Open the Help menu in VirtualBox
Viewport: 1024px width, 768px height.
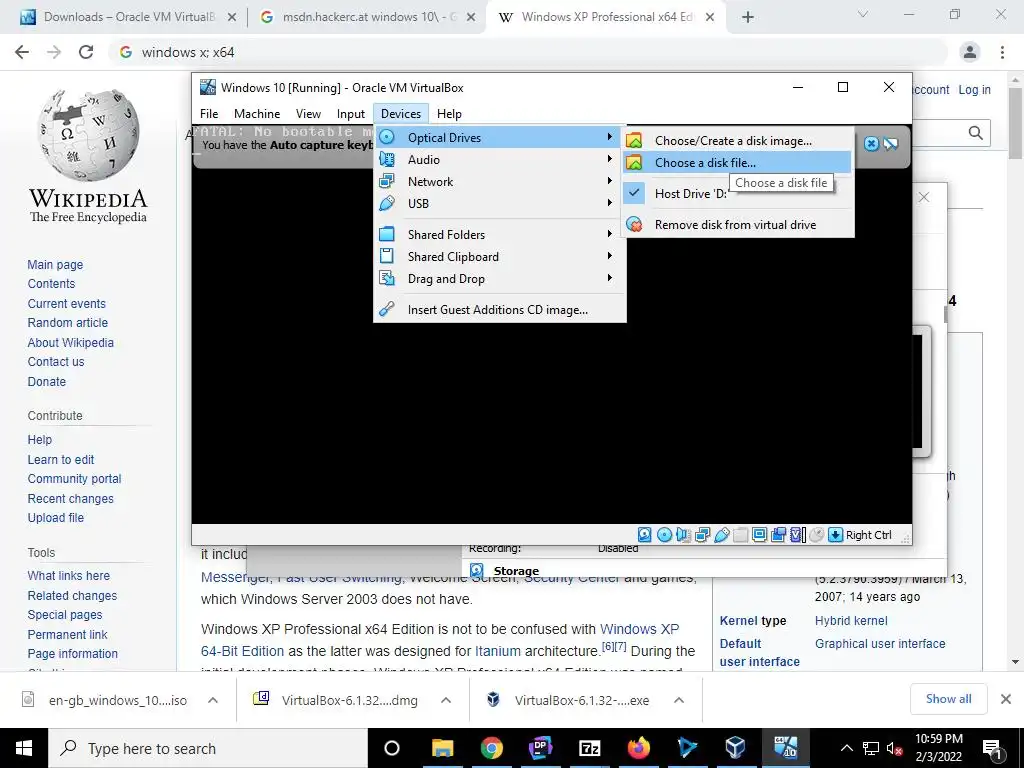pyautogui.click(x=449, y=114)
